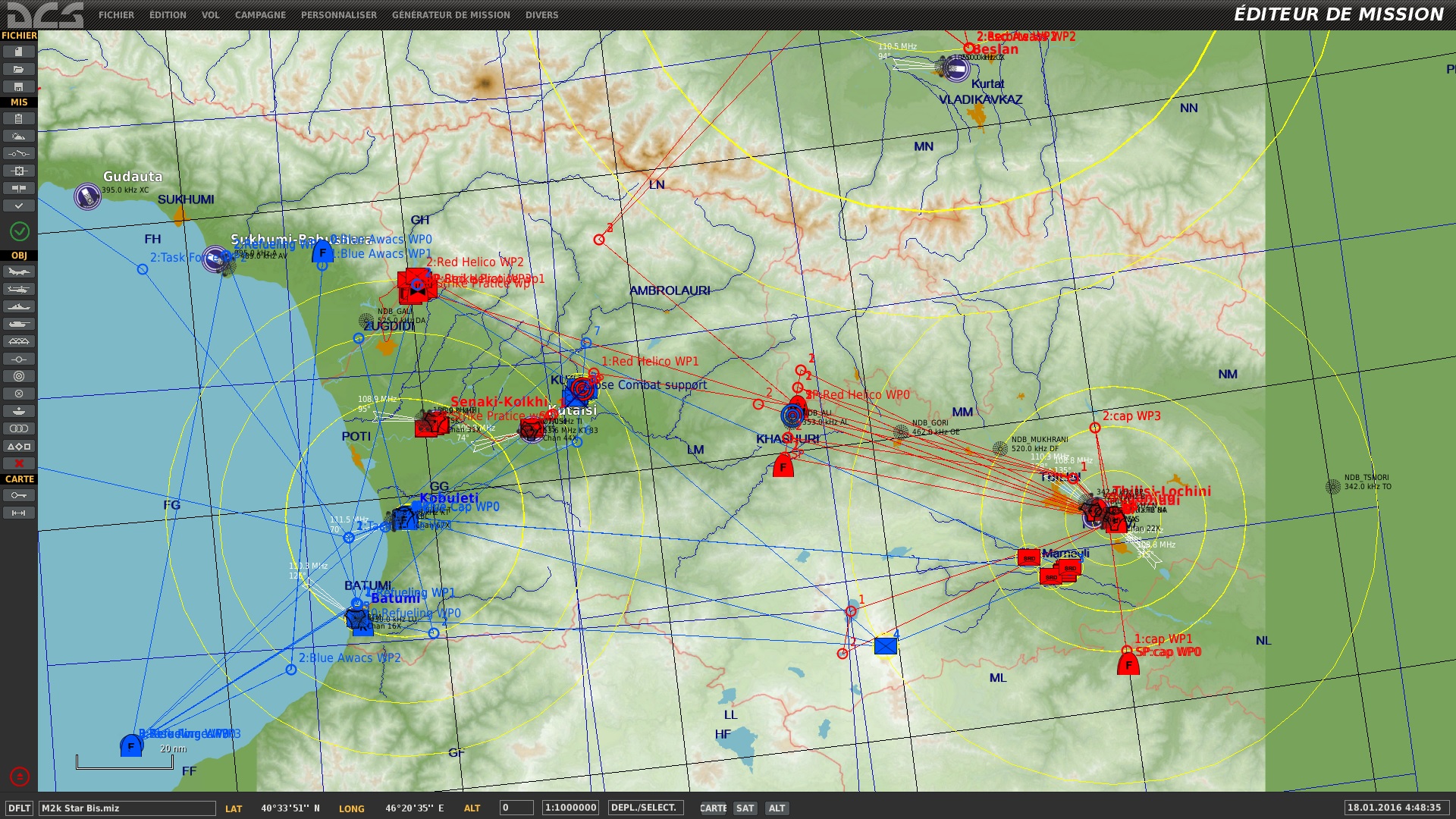
Task: Add a helicopter group
Action: 19,289
